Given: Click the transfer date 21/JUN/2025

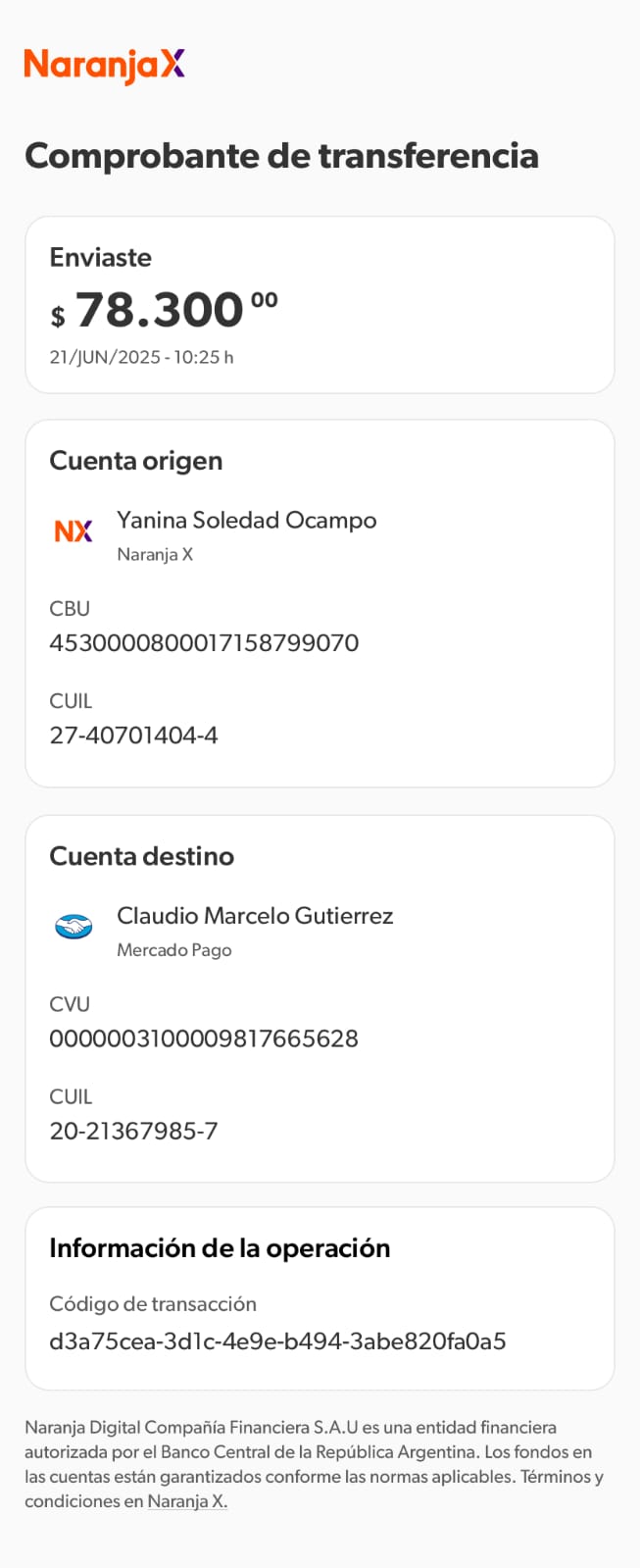Looking at the screenshot, I should click(105, 357).
